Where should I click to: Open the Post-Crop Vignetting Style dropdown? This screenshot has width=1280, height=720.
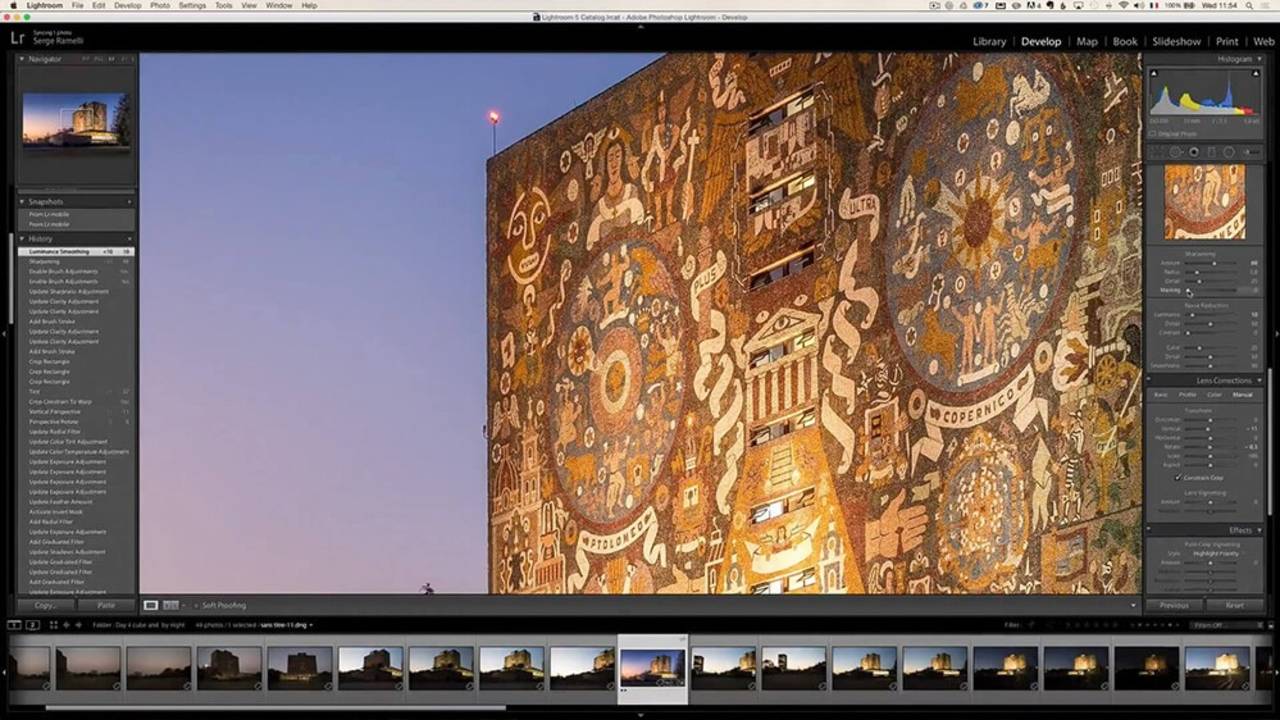[x=1214, y=553]
